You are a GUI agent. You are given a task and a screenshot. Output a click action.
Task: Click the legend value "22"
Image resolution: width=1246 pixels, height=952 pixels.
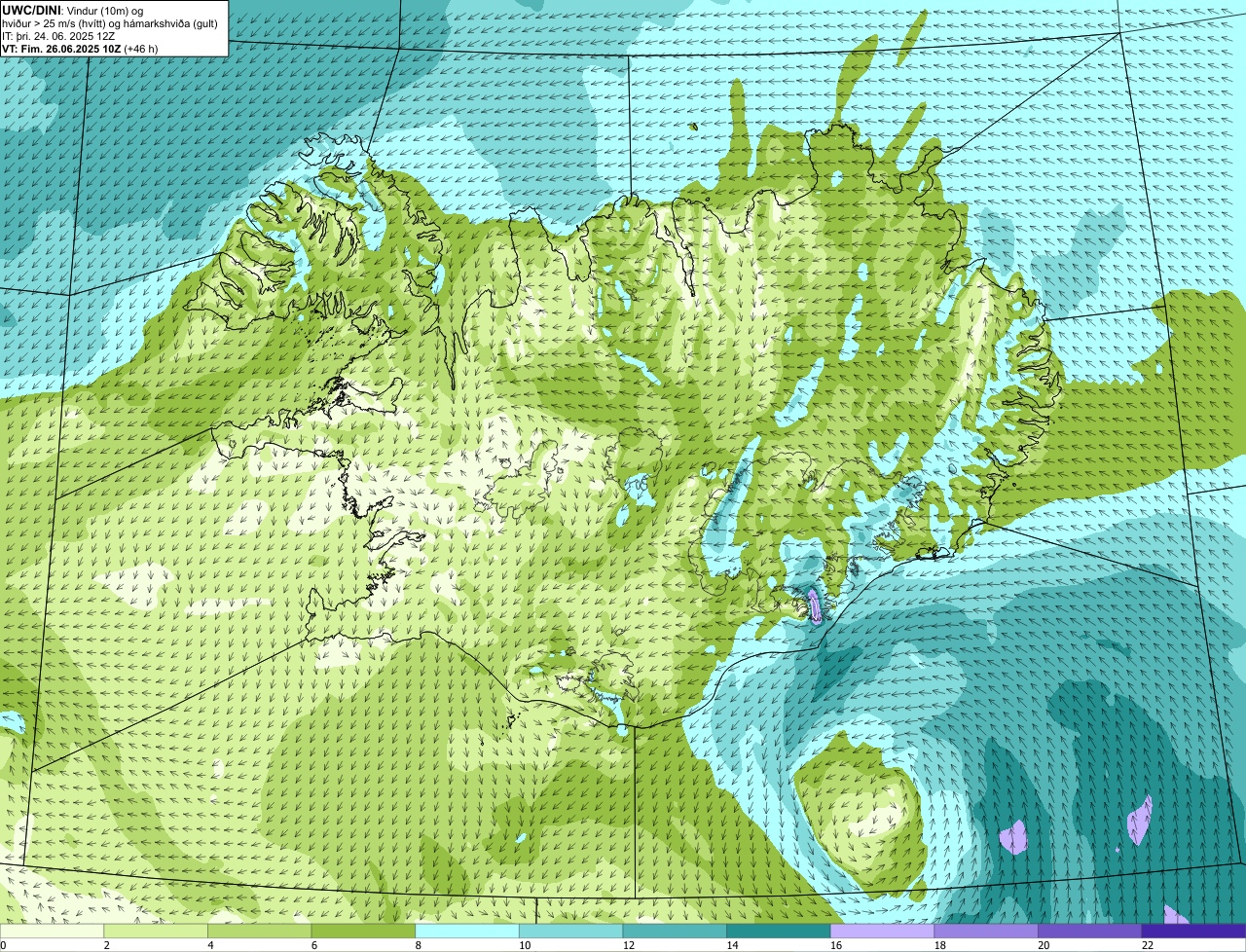(x=1148, y=945)
